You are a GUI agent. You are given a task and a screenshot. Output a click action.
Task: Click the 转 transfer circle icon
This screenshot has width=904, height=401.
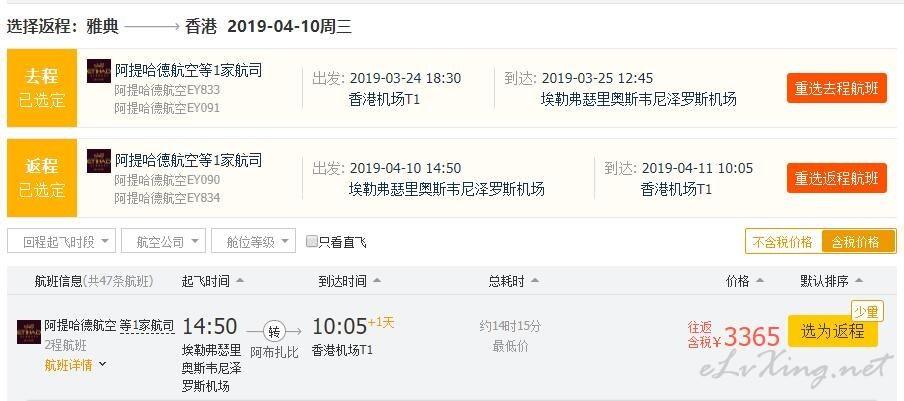pyautogui.click(x=274, y=331)
